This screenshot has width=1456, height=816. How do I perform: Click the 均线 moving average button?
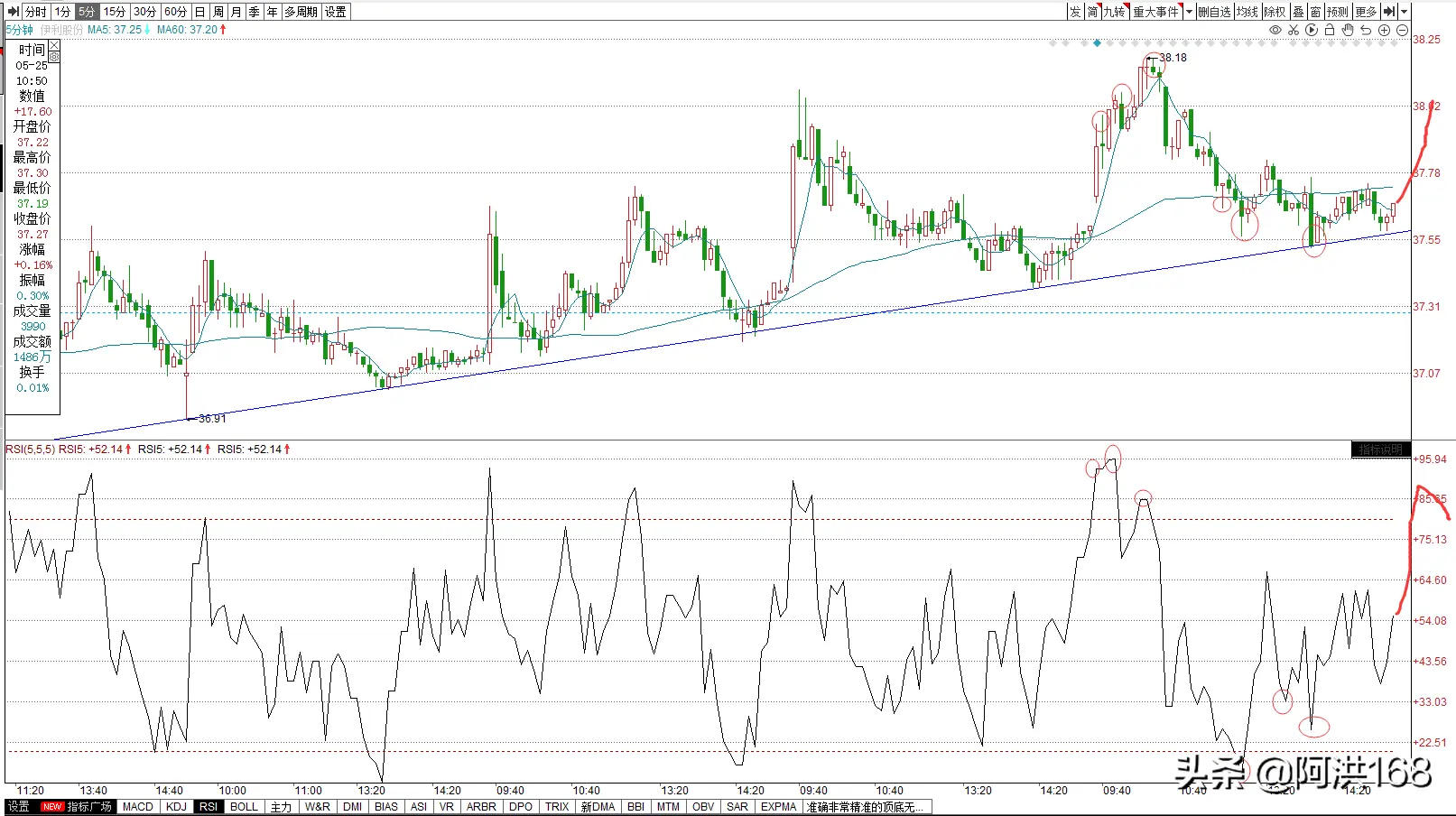point(1247,12)
